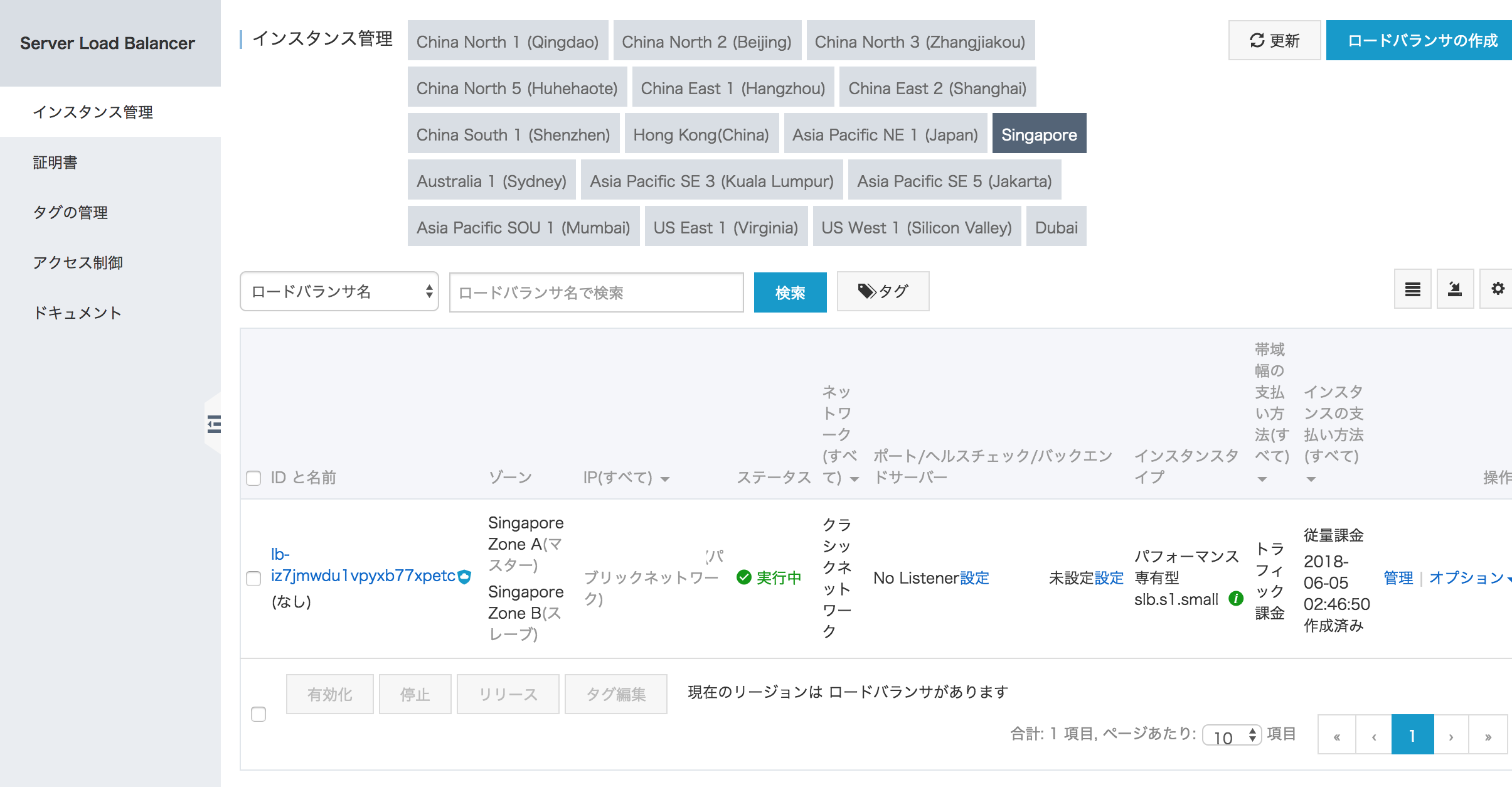Image resolution: width=1512 pixels, height=787 pixels.
Task: Switch to China North 1 (Qingdao) region
Action: point(508,41)
